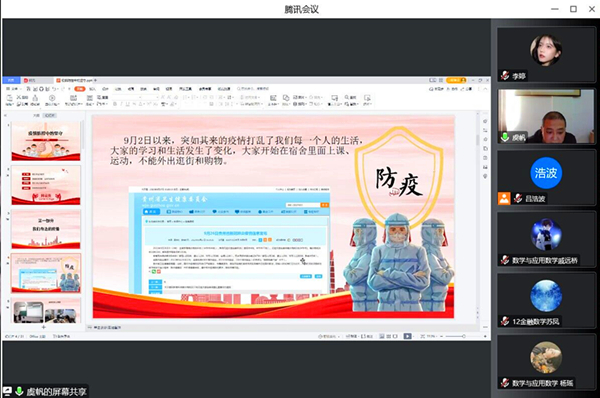
Task: Toggle bold formatting
Action: (114, 104)
